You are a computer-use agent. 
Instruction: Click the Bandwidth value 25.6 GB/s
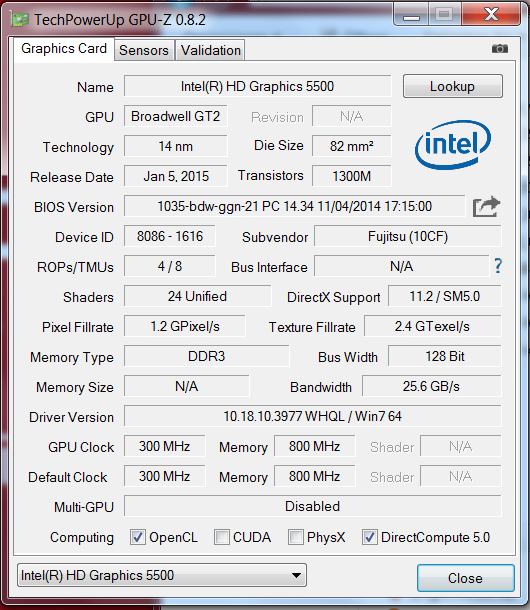(432, 386)
